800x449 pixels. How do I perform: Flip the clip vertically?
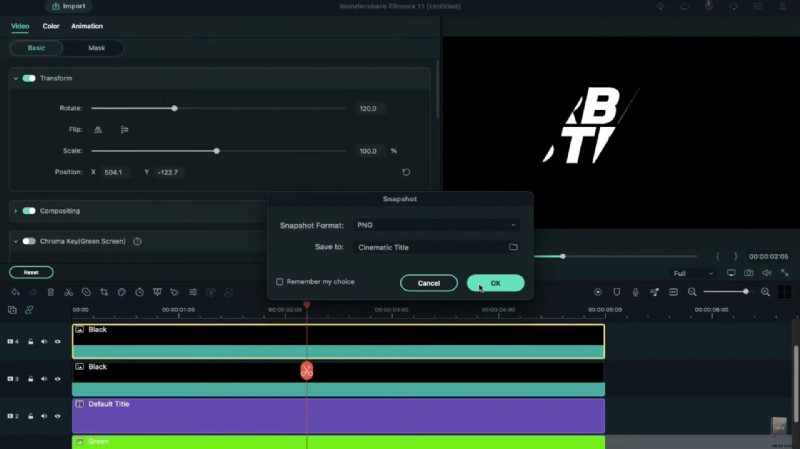coord(124,129)
